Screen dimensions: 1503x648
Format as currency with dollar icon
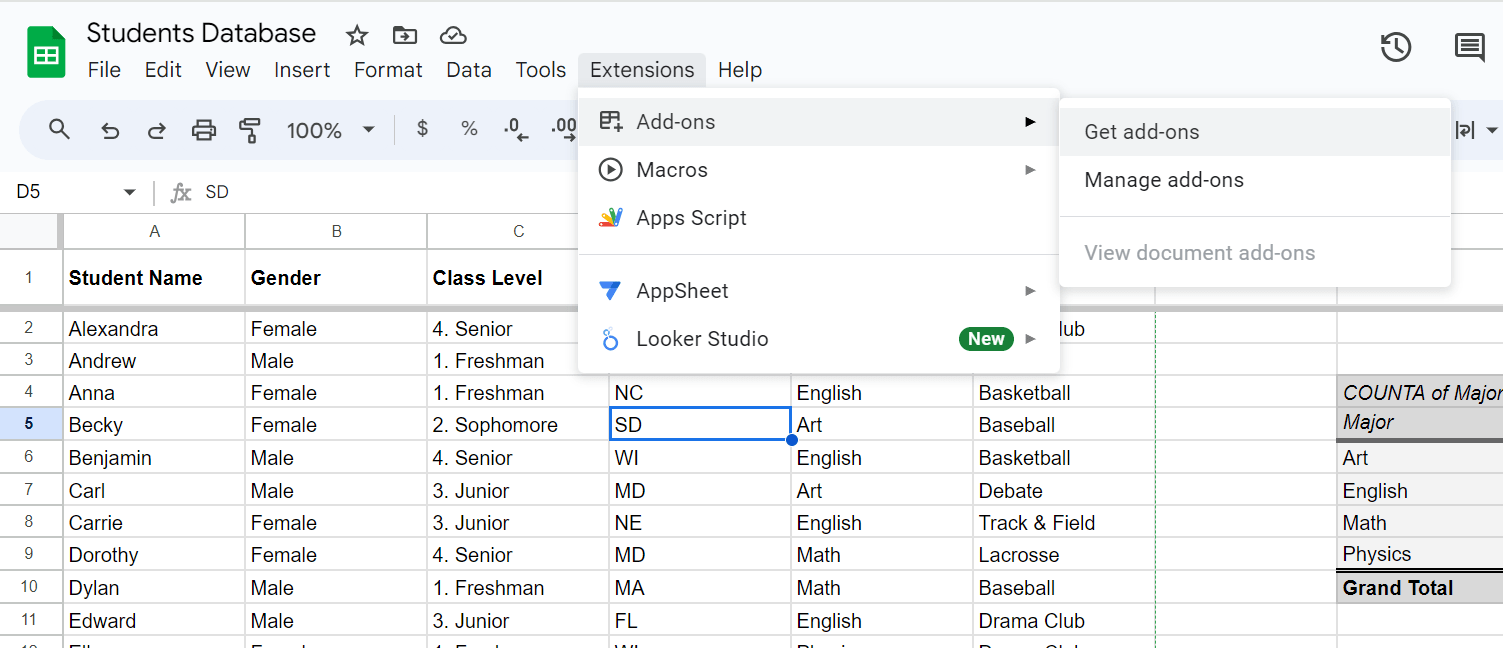click(422, 129)
